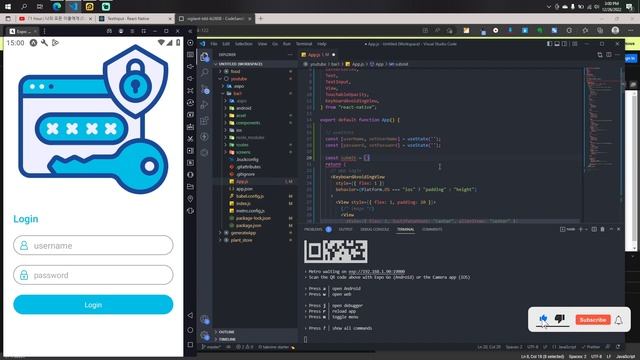640x360 pixels.
Task: Open the Help menu
Action: tap(322, 44)
